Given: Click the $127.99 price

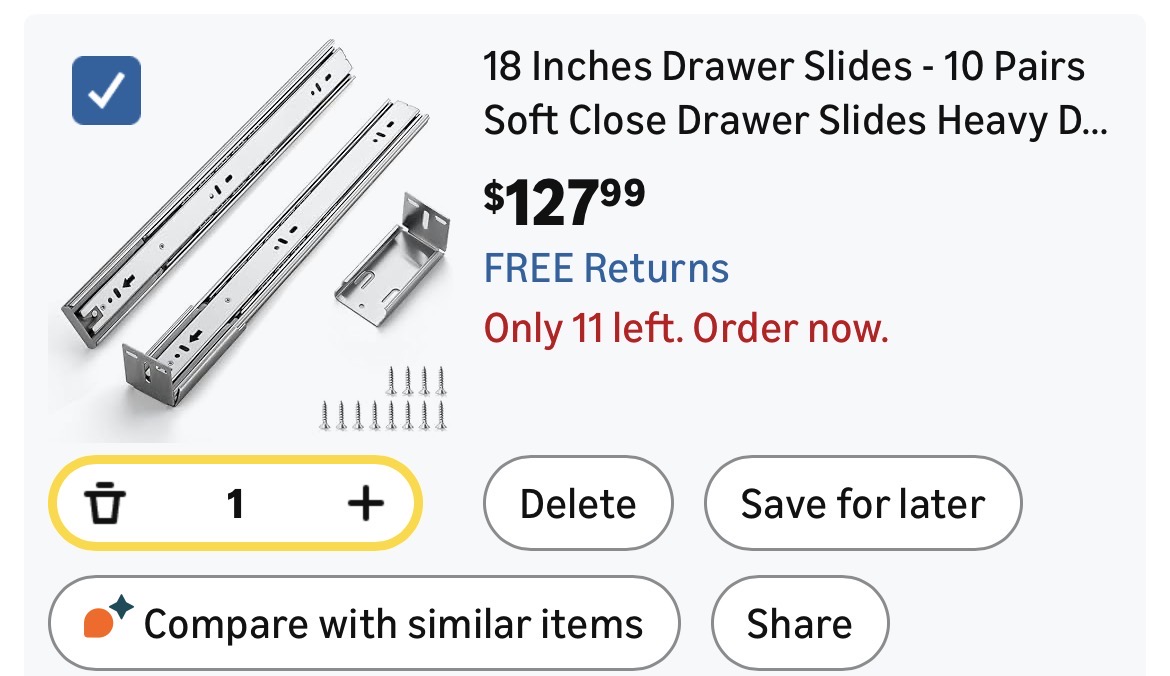Looking at the screenshot, I should click(564, 200).
